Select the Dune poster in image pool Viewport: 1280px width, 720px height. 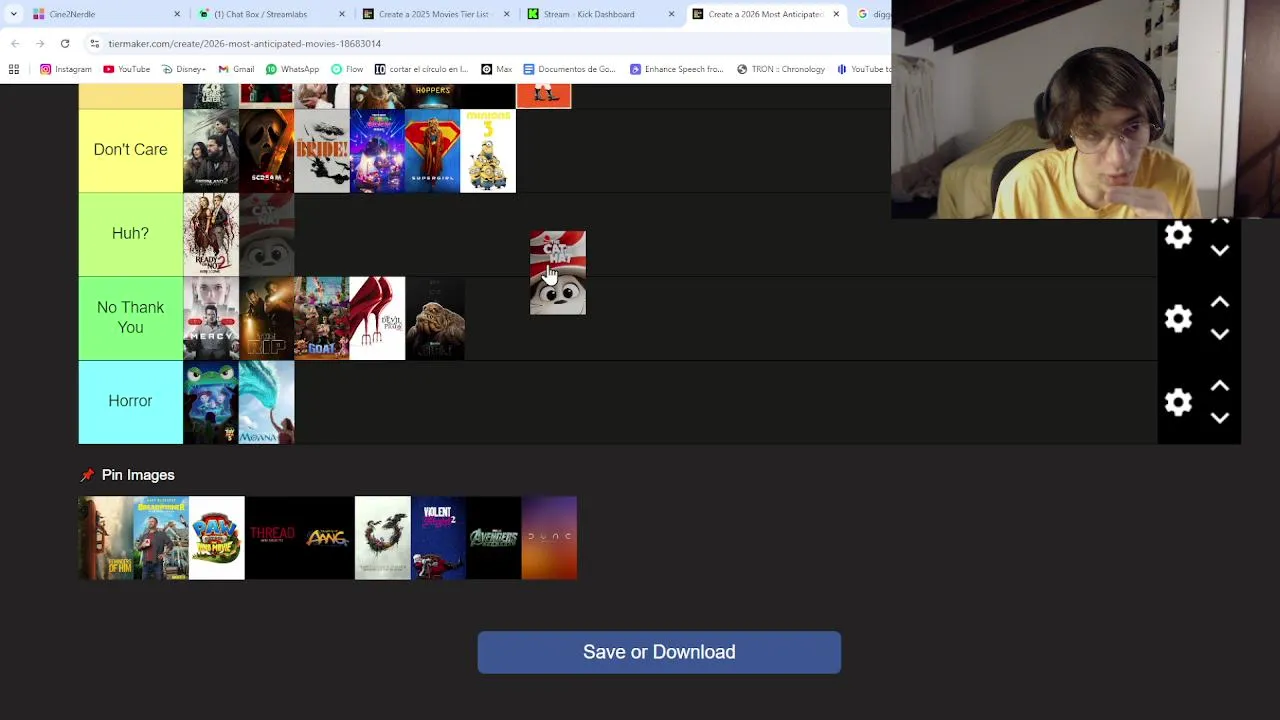[x=549, y=538]
